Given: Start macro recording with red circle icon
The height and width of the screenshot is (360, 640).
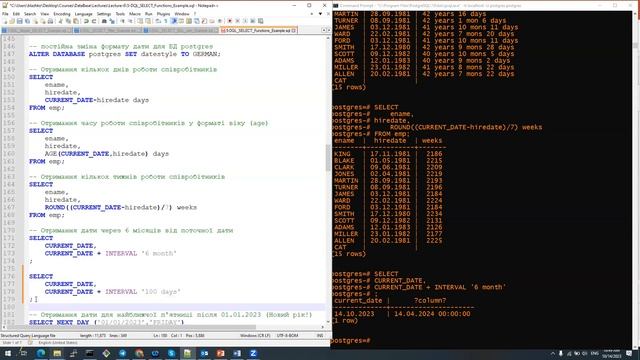Looking at the screenshot, I should (229, 21).
